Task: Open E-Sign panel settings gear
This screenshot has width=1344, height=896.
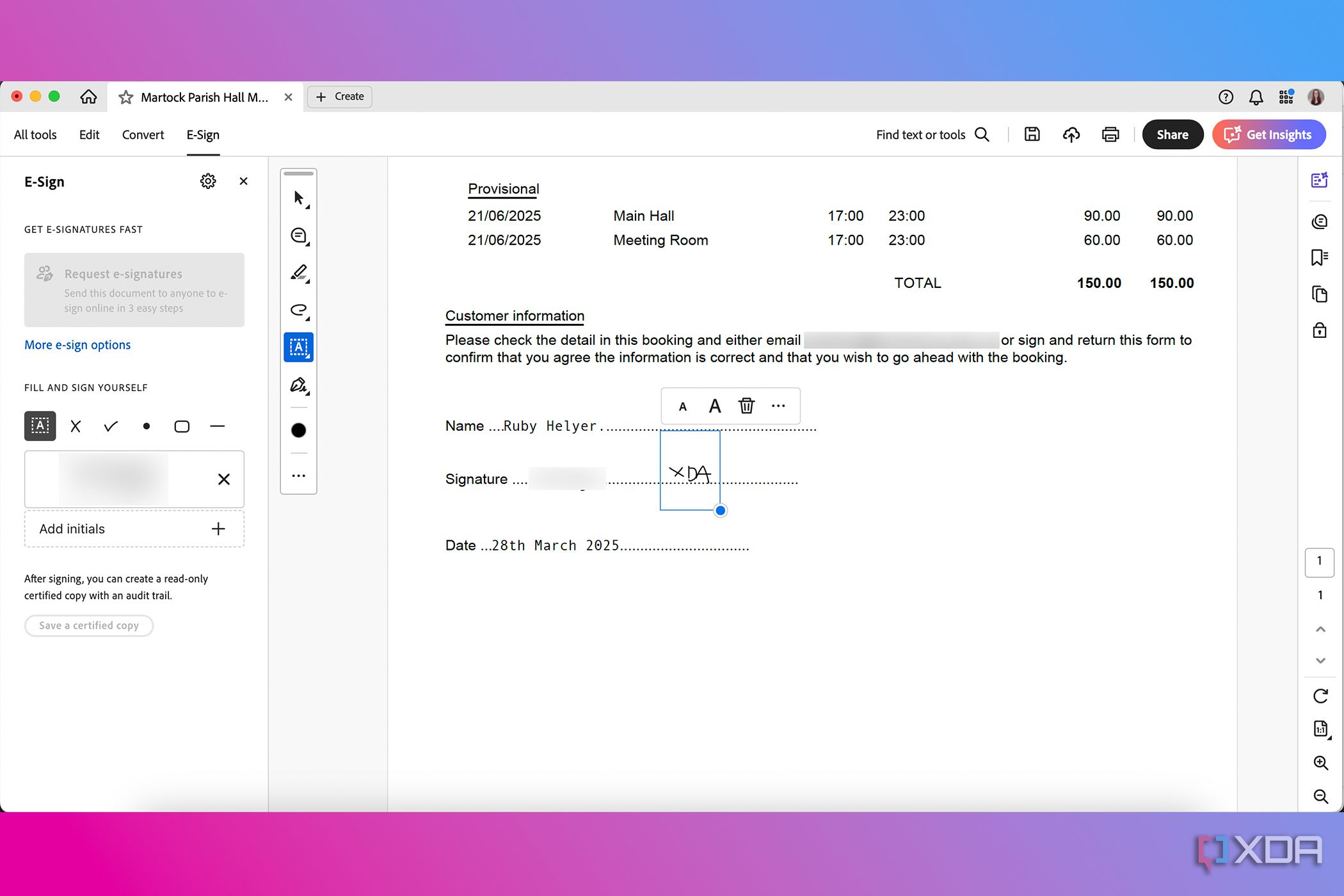Action: (208, 181)
